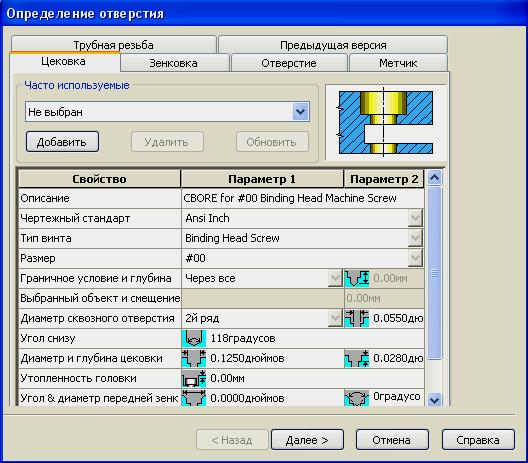Screen dimensions: 528x463
Task: Click the scrollbar down arrow
Action: coord(434,399)
